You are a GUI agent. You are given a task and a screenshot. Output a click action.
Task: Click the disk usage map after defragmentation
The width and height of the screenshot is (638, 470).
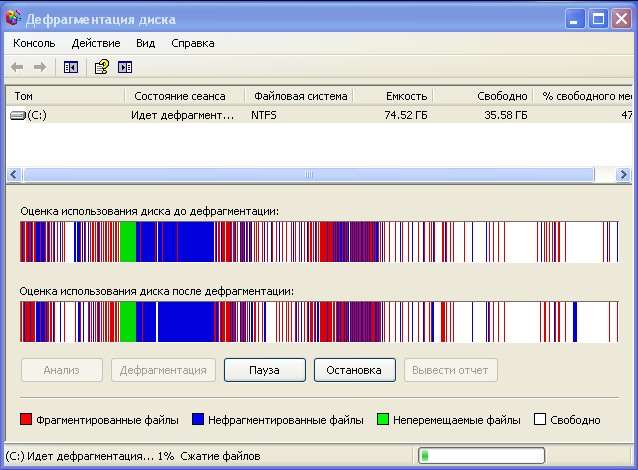319,322
